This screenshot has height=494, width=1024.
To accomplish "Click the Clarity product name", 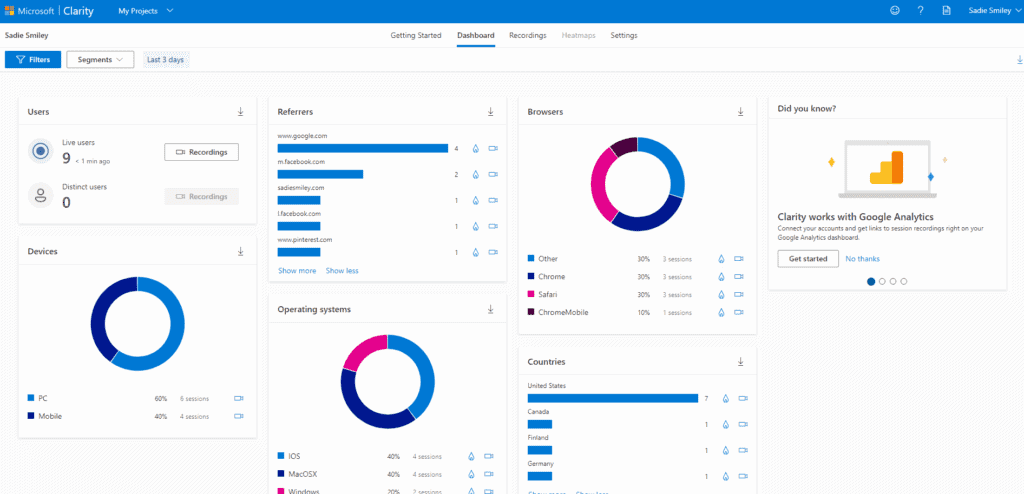I will tap(78, 11).
